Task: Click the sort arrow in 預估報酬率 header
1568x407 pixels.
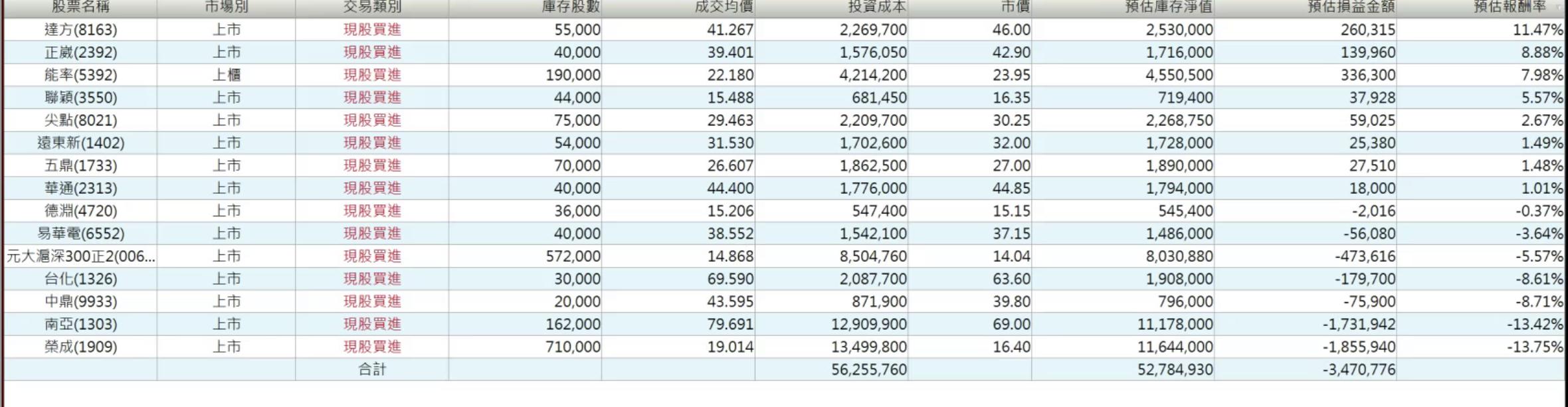Action: click(x=1557, y=8)
